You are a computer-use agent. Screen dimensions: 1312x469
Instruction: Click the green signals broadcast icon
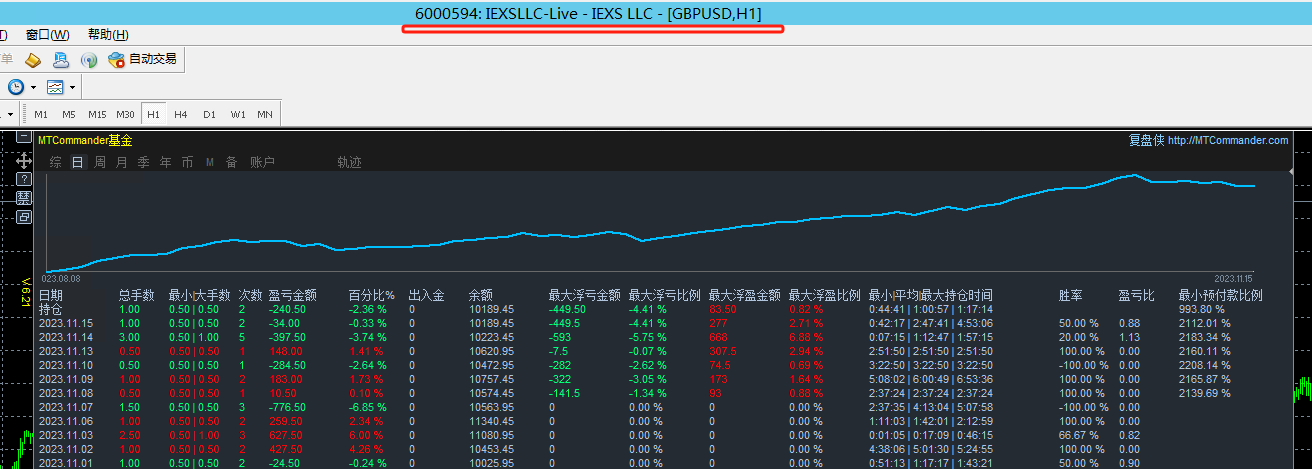88,60
